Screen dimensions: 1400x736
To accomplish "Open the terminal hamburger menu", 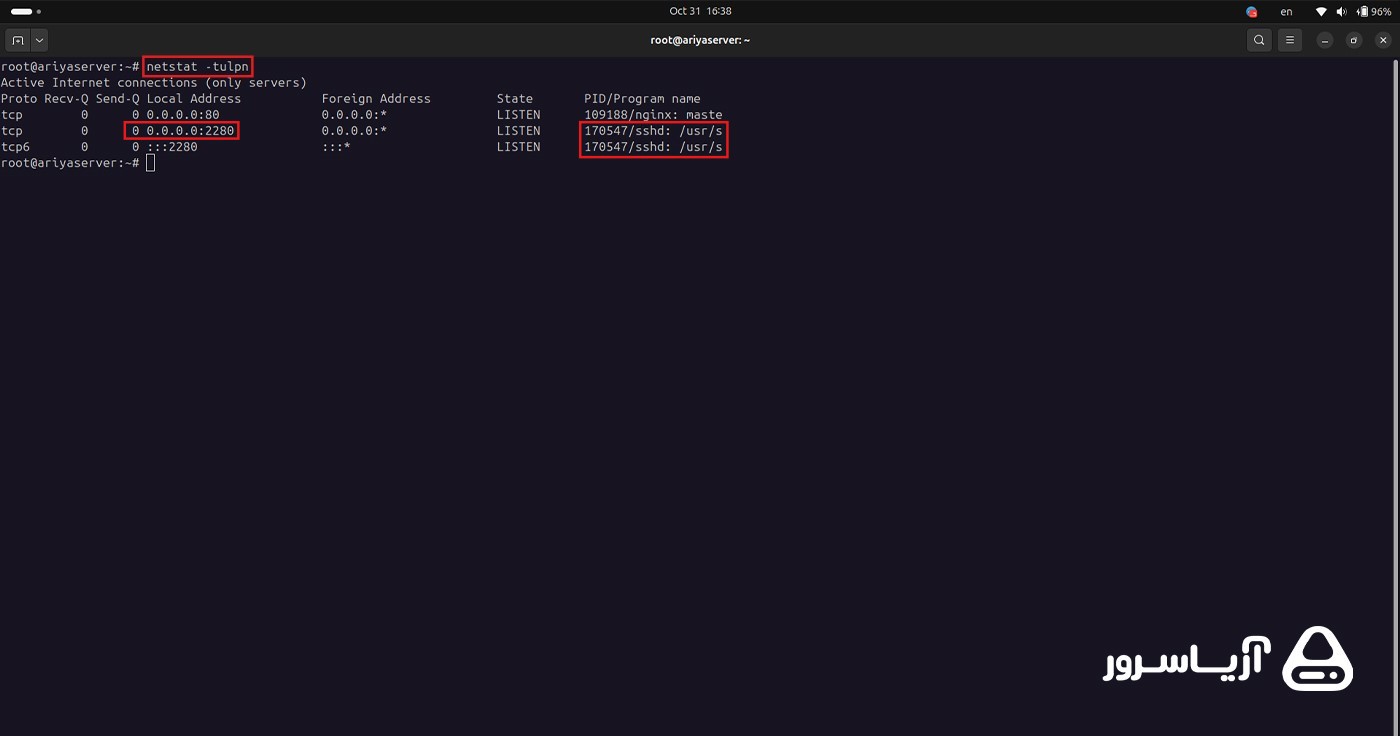I will pyautogui.click(x=1290, y=40).
